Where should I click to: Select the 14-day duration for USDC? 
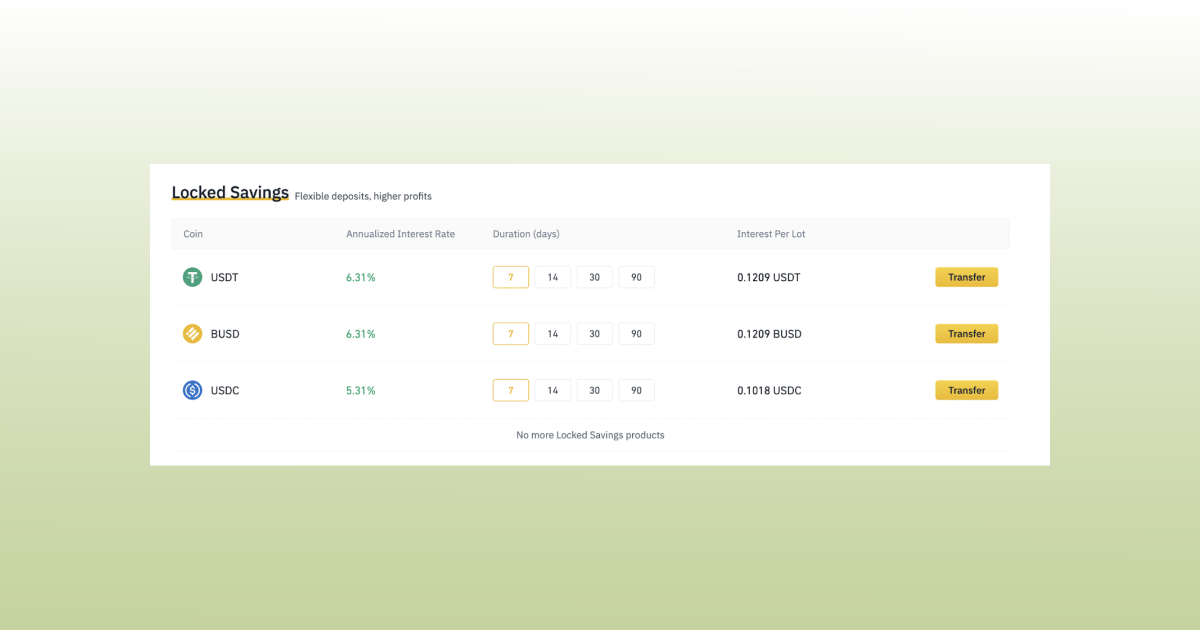(x=552, y=390)
